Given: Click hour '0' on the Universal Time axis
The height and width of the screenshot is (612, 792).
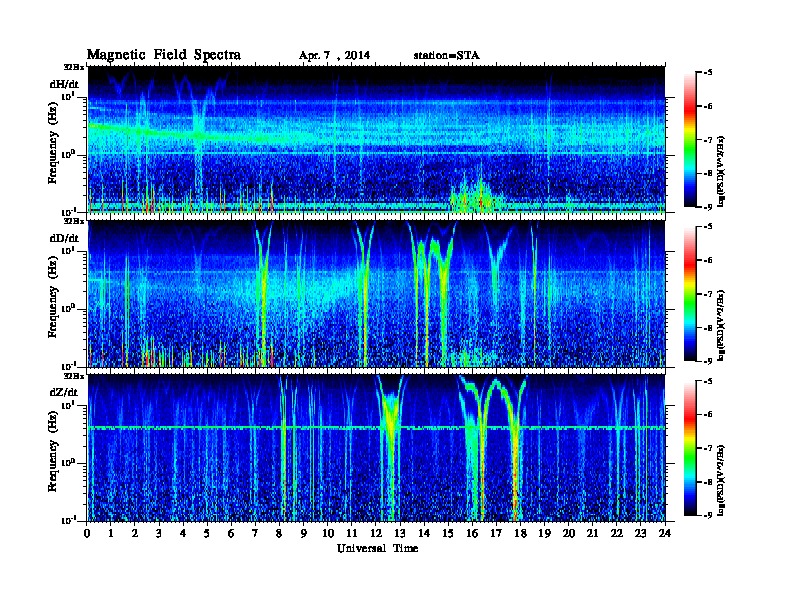Looking at the screenshot, I should point(87,533).
